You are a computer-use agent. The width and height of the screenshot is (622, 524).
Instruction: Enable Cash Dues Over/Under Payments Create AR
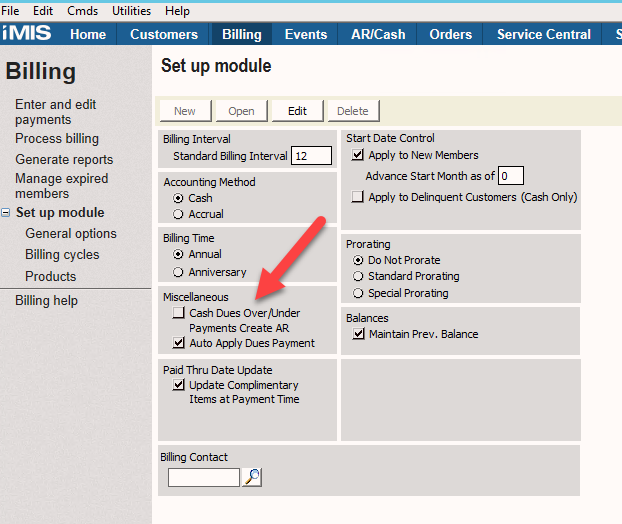(x=179, y=313)
